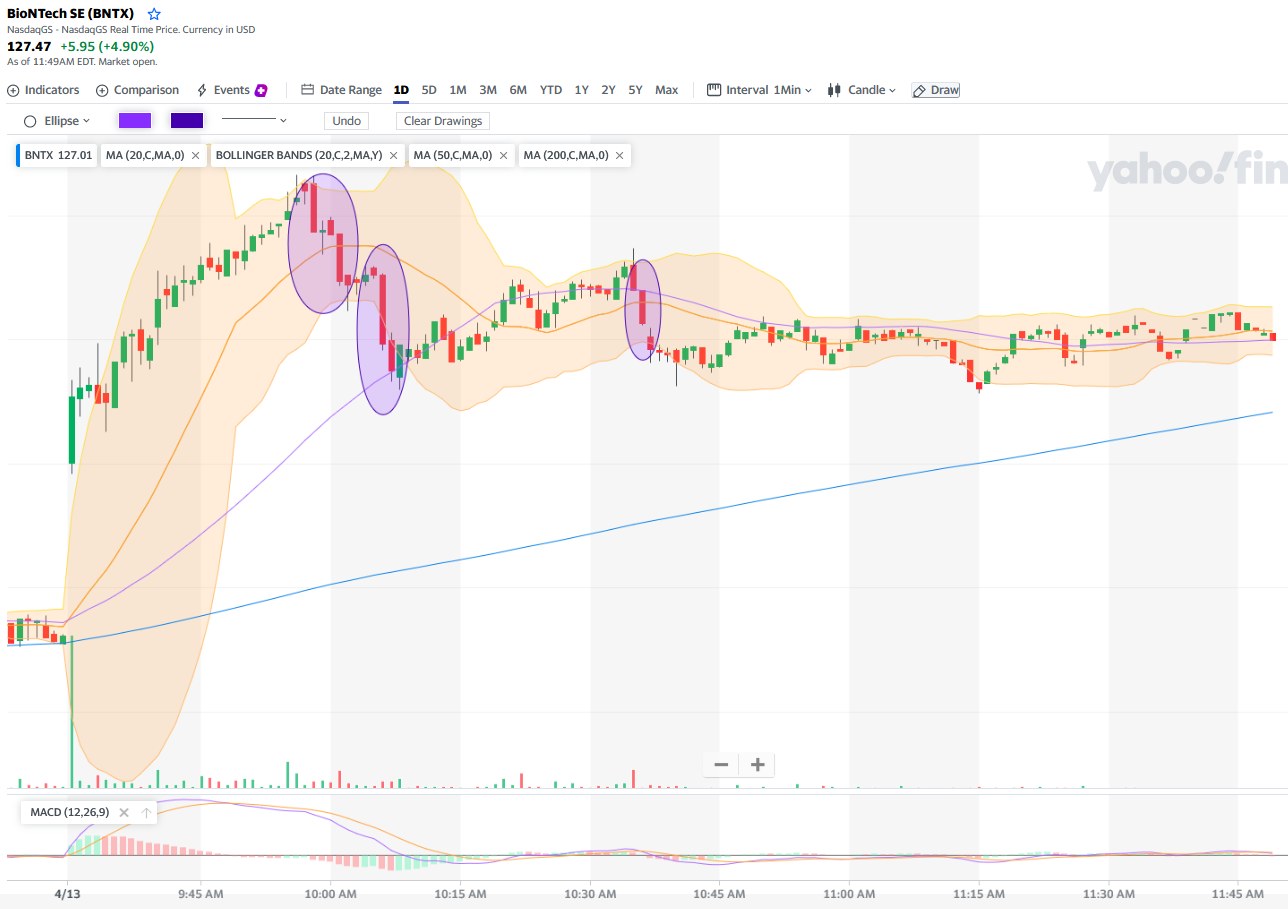
Task: Open the line style dropdown
Action: coord(254,121)
